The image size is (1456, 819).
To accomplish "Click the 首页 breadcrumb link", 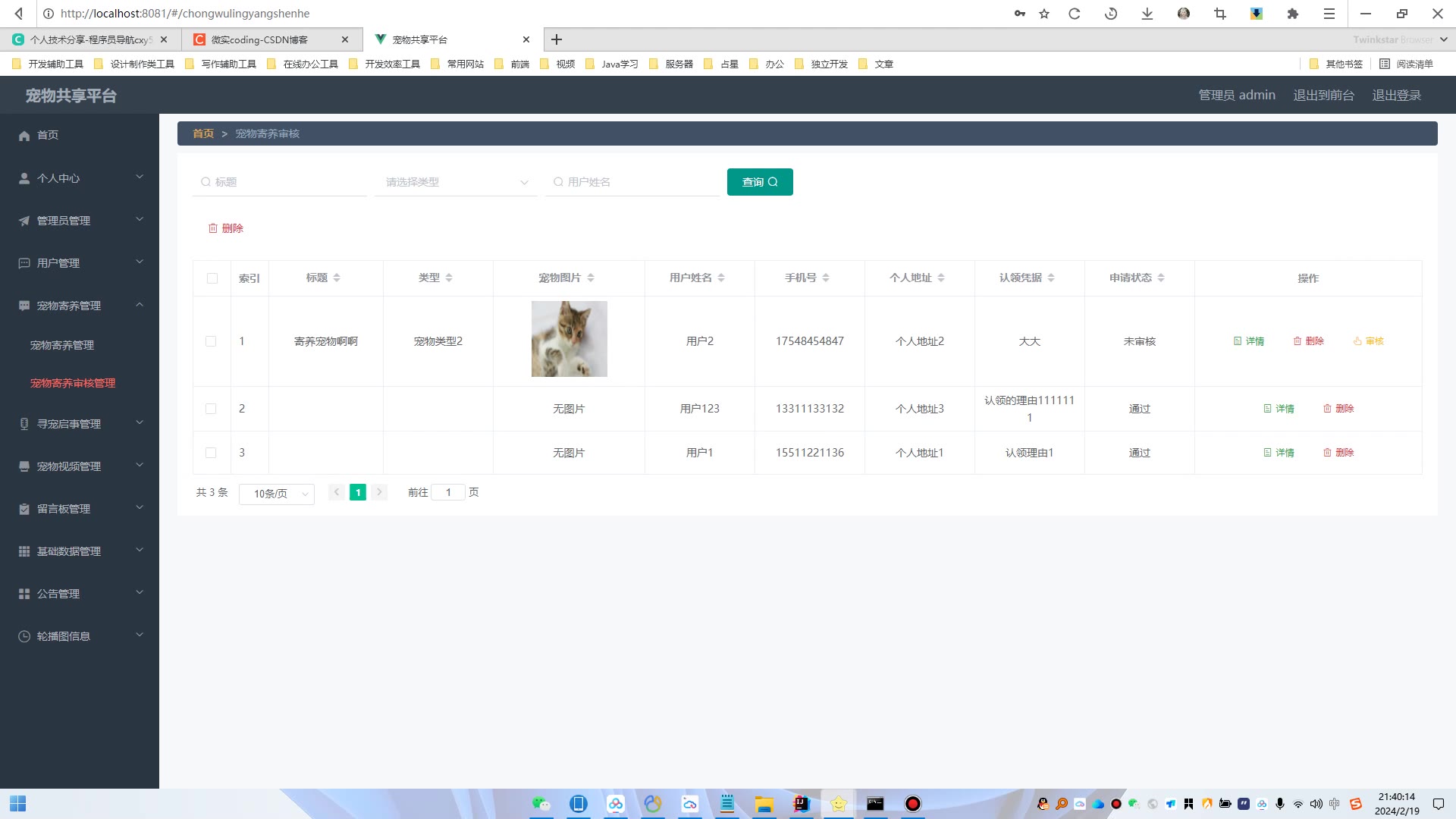I will pyautogui.click(x=203, y=133).
